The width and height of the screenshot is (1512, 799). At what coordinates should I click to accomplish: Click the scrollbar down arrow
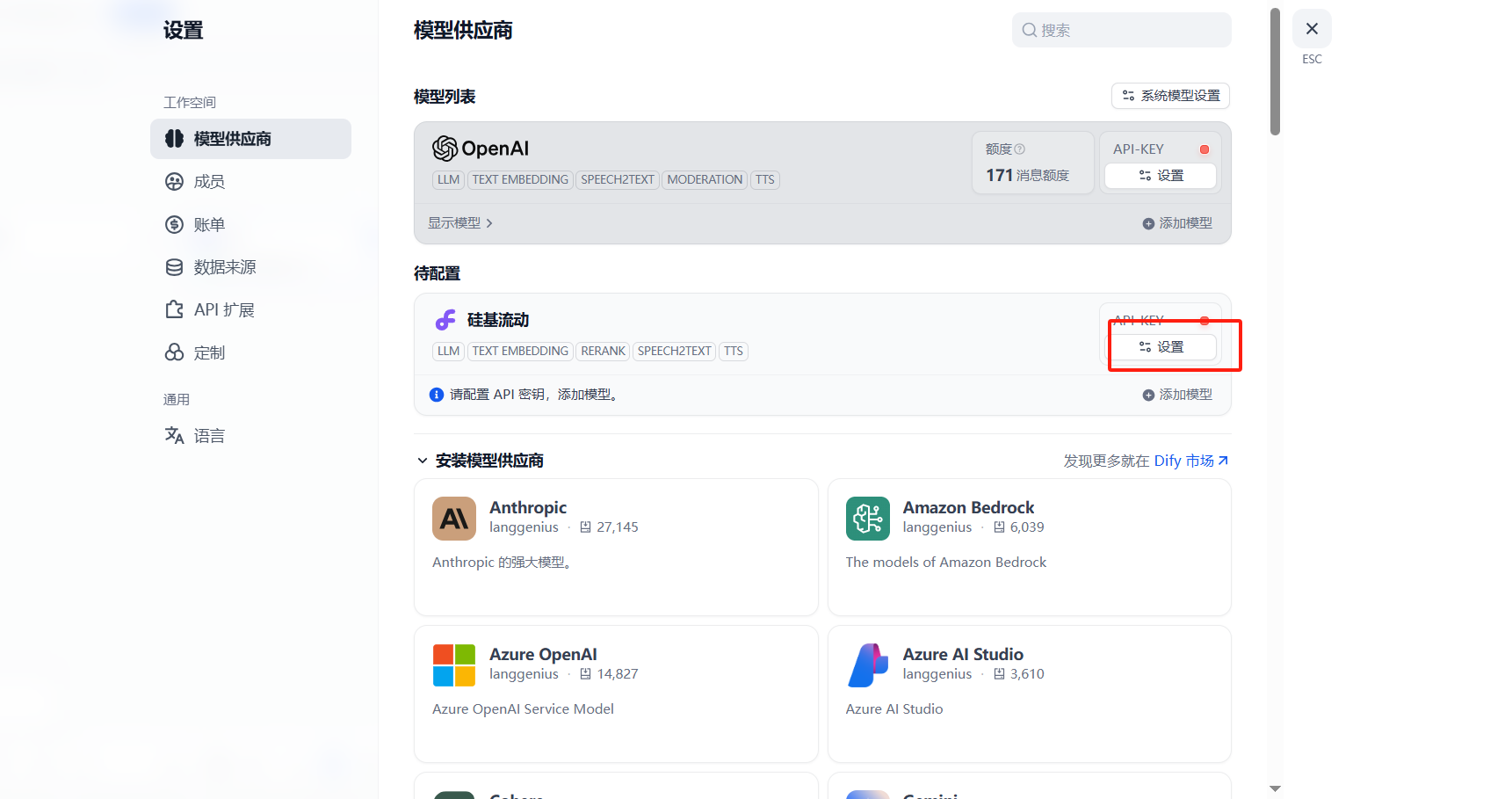tap(1276, 788)
